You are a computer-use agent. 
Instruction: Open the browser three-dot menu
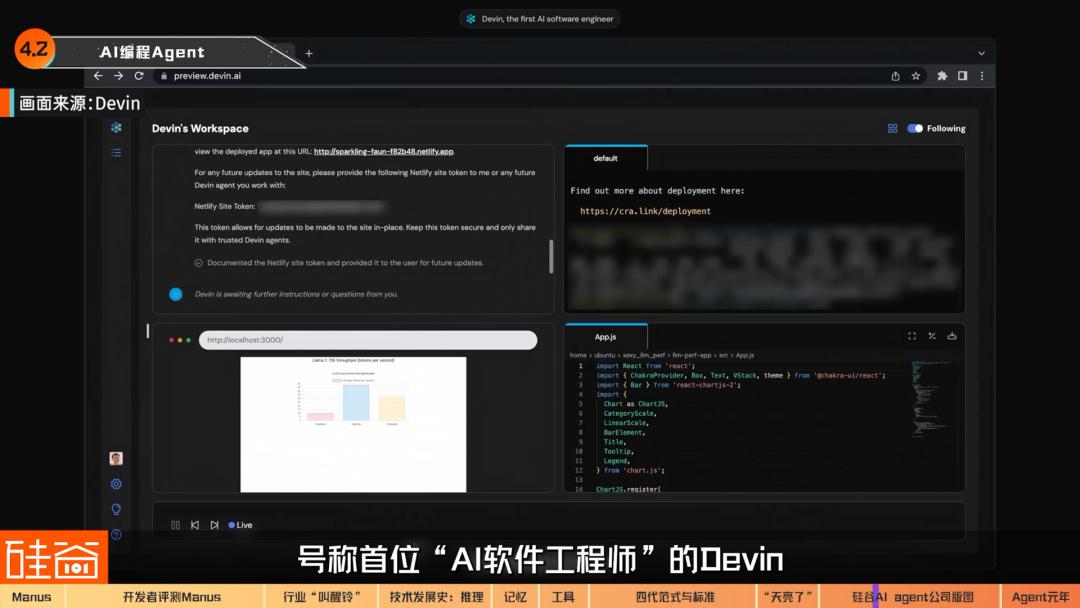point(981,75)
